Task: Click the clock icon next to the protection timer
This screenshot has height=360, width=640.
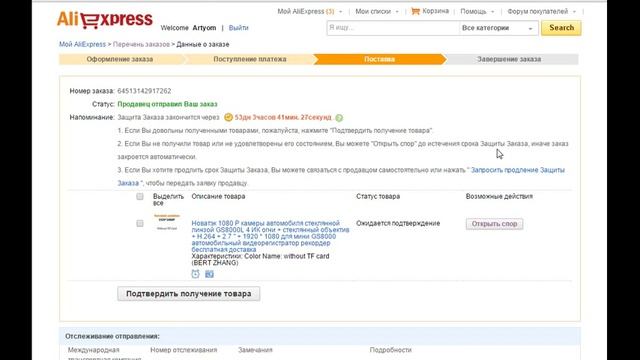Action: [x=228, y=118]
